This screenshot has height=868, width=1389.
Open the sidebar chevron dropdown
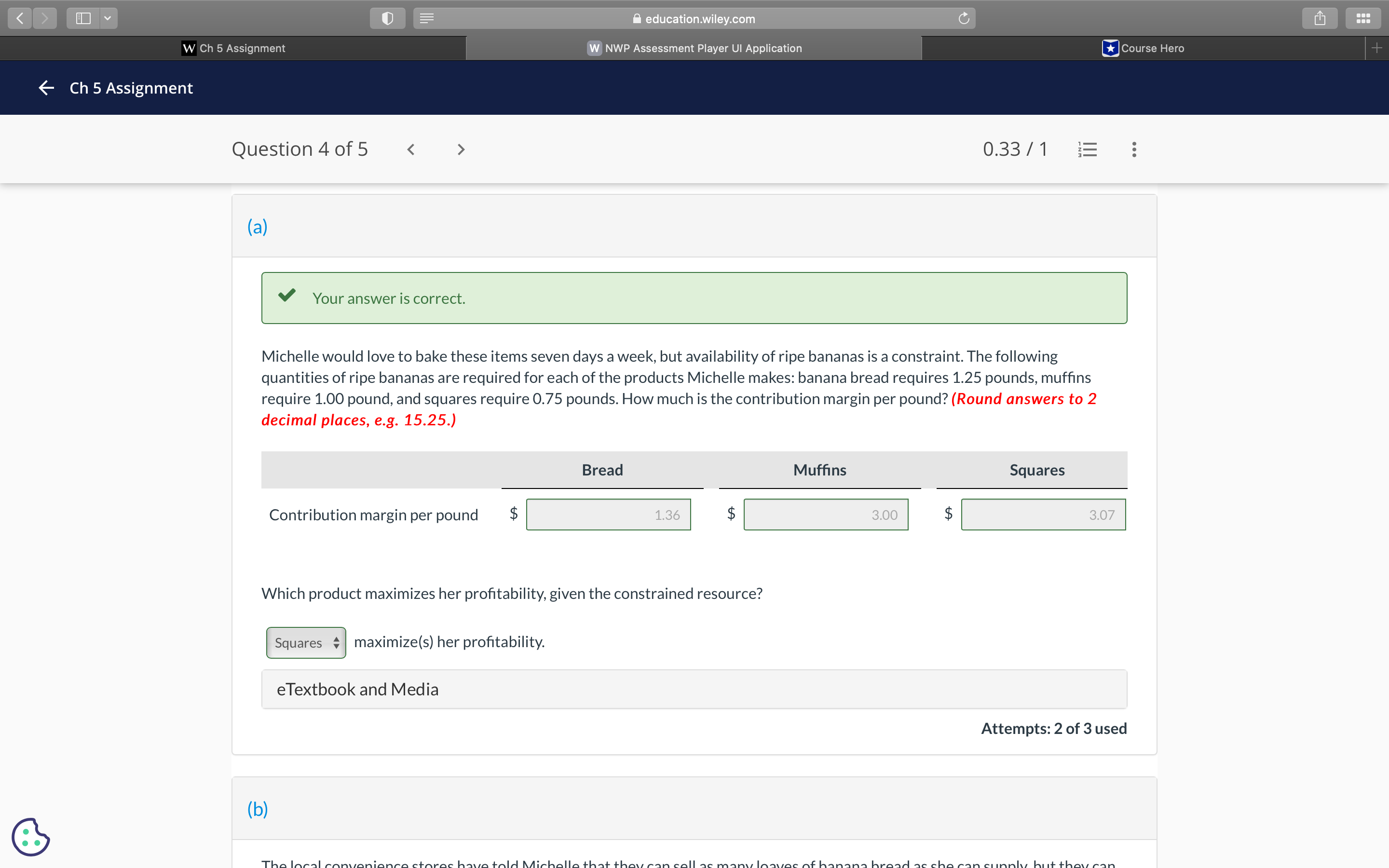108,18
